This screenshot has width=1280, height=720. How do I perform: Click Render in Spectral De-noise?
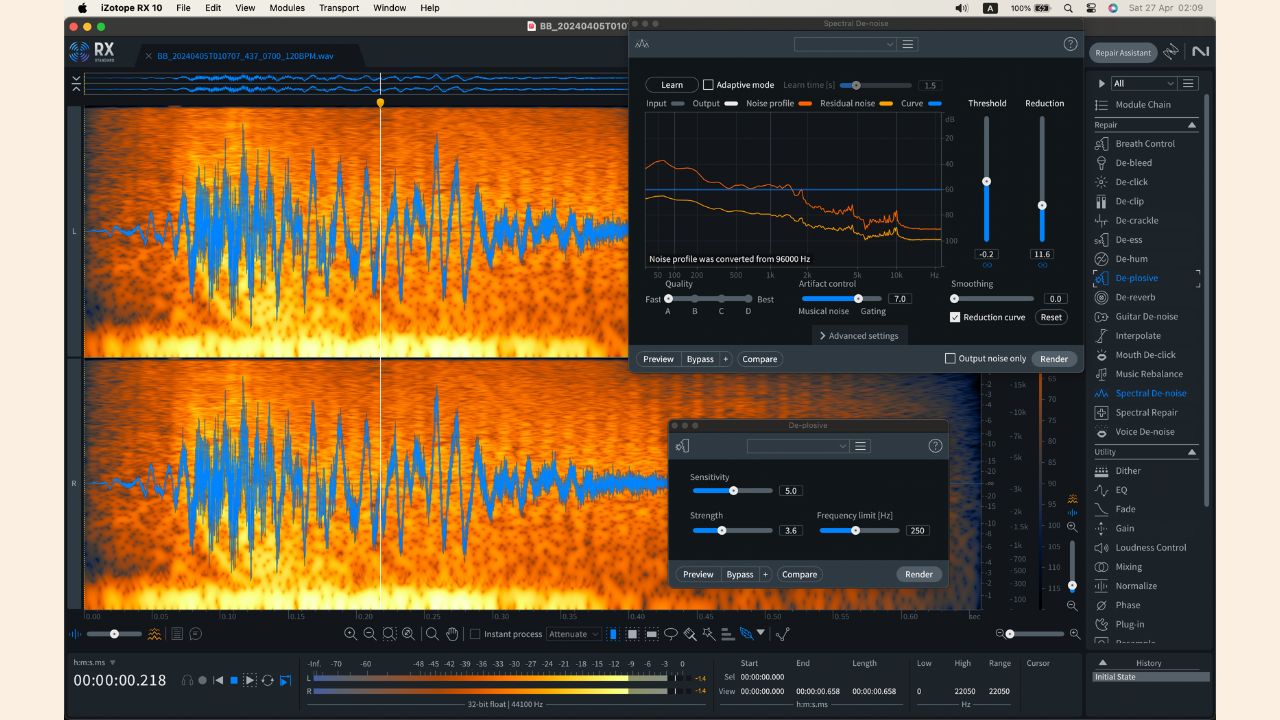click(1054, 359)
